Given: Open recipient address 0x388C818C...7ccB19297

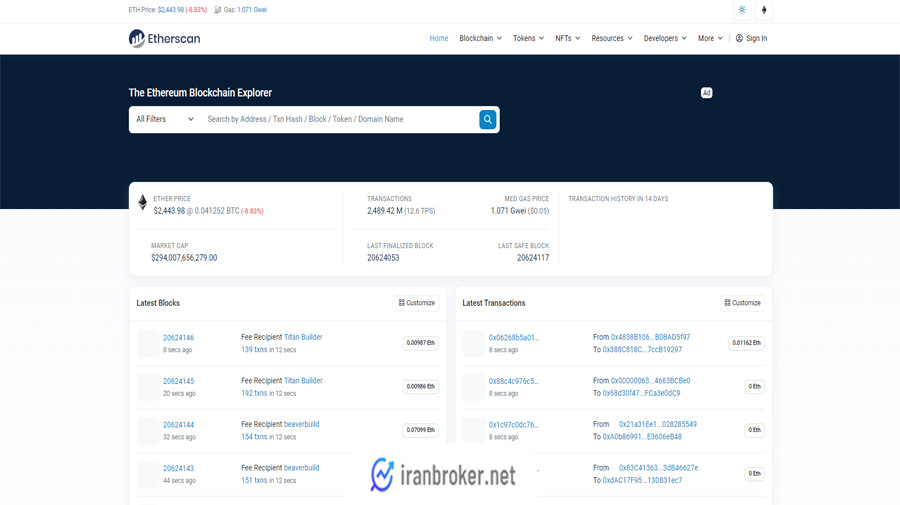Looking at the screenshot, I should click(642, 349).
